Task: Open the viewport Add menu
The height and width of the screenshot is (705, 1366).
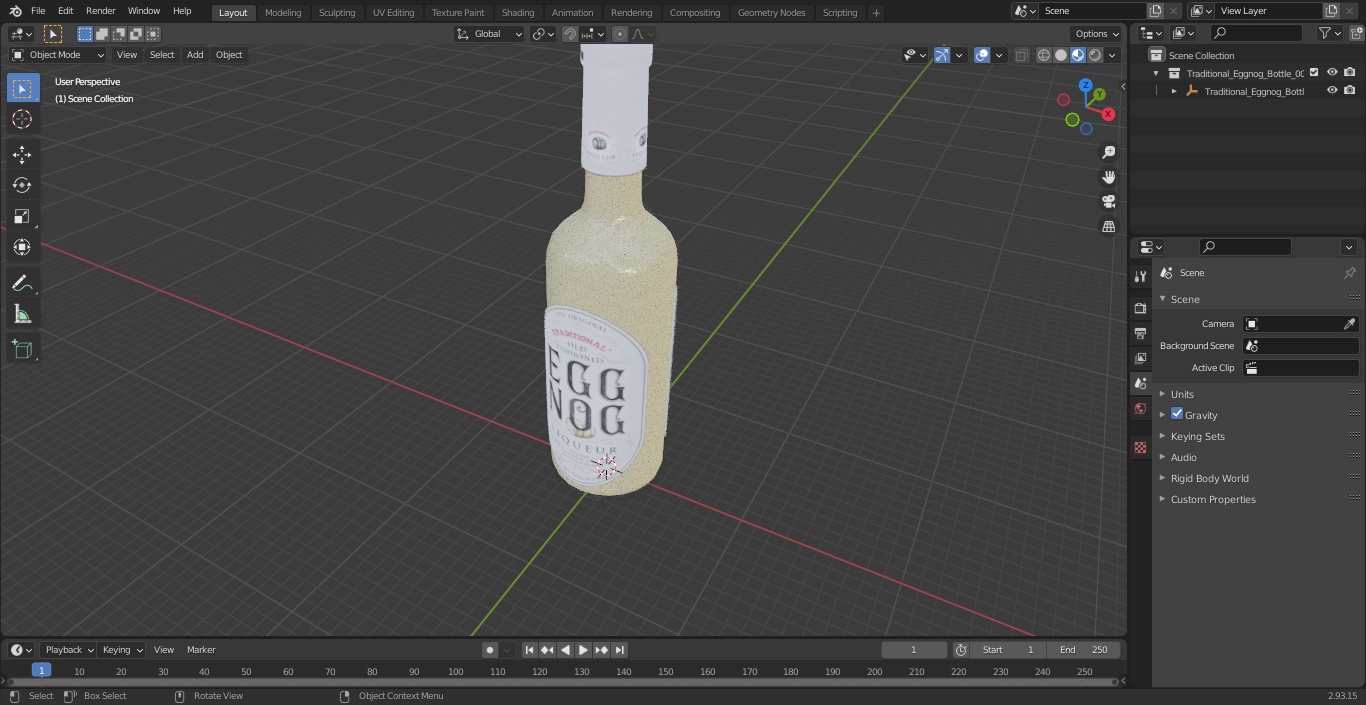Action: point(195,55)
